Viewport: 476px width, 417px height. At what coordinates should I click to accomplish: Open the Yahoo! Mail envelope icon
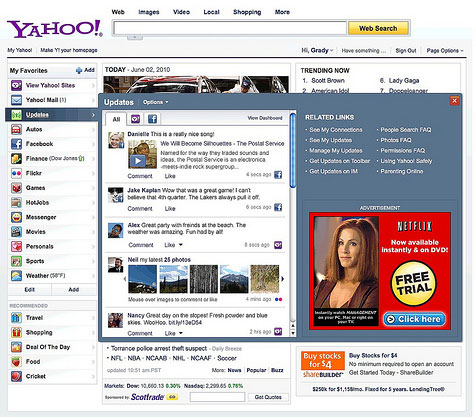[16, 100]
